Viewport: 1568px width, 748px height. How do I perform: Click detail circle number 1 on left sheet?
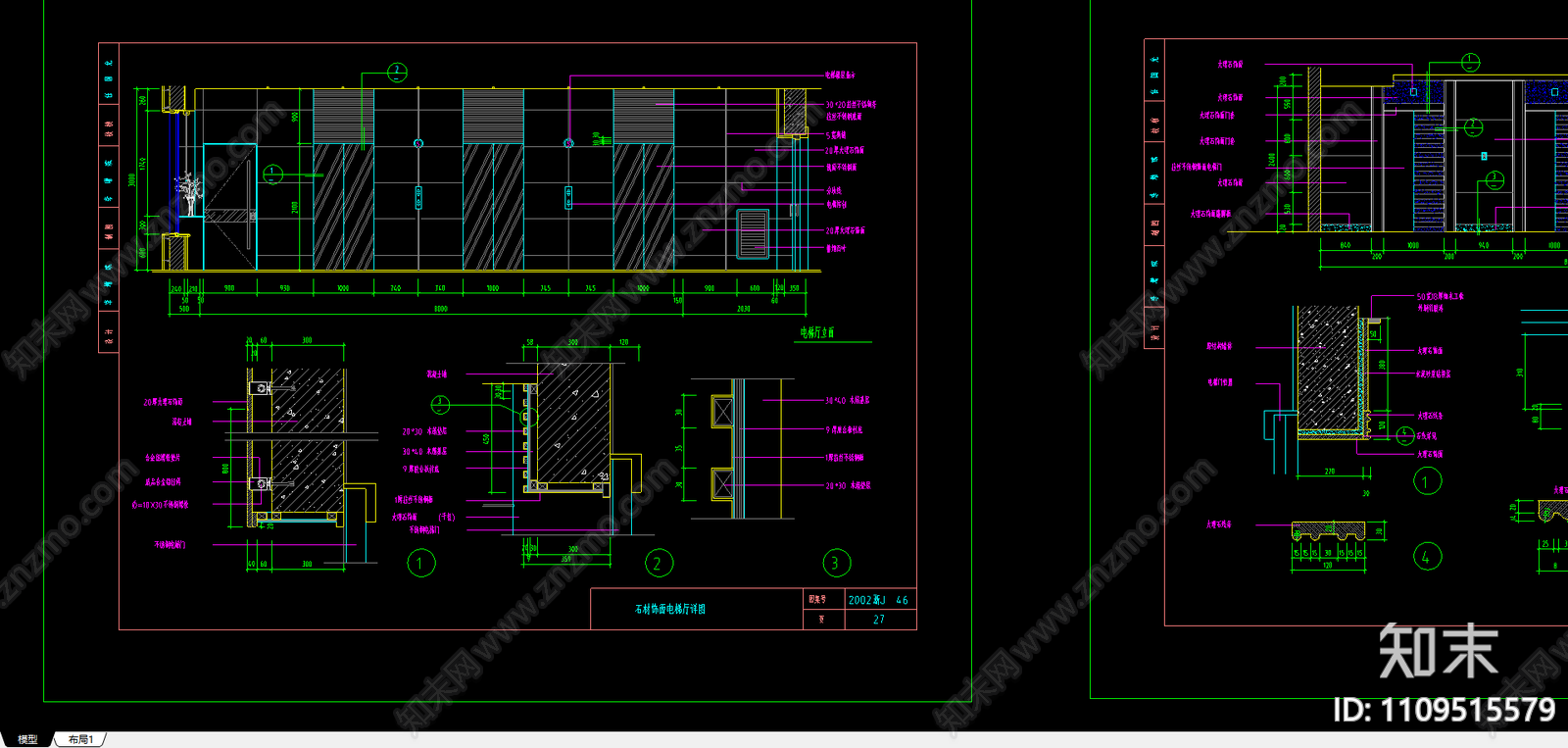pos(420,563)
